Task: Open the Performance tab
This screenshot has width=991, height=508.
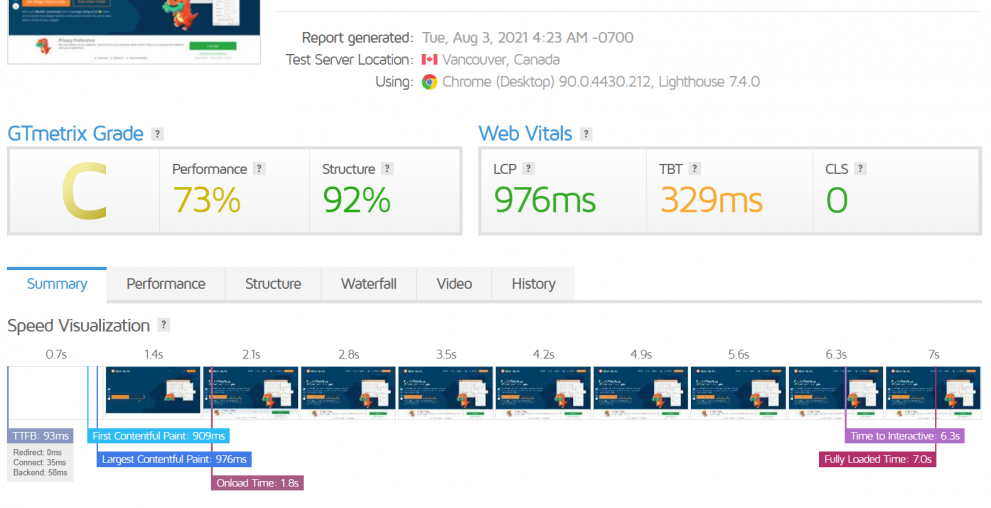Action: (x=166, y=284)
